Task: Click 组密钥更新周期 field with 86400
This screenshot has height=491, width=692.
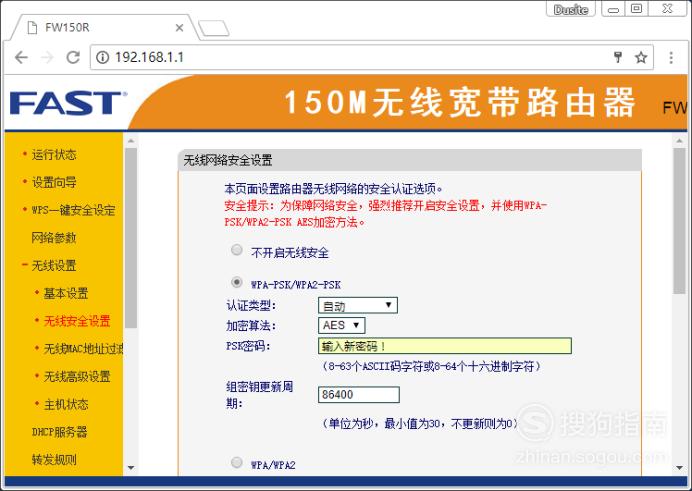Action: pyautogui.click(x=358, y=394)
